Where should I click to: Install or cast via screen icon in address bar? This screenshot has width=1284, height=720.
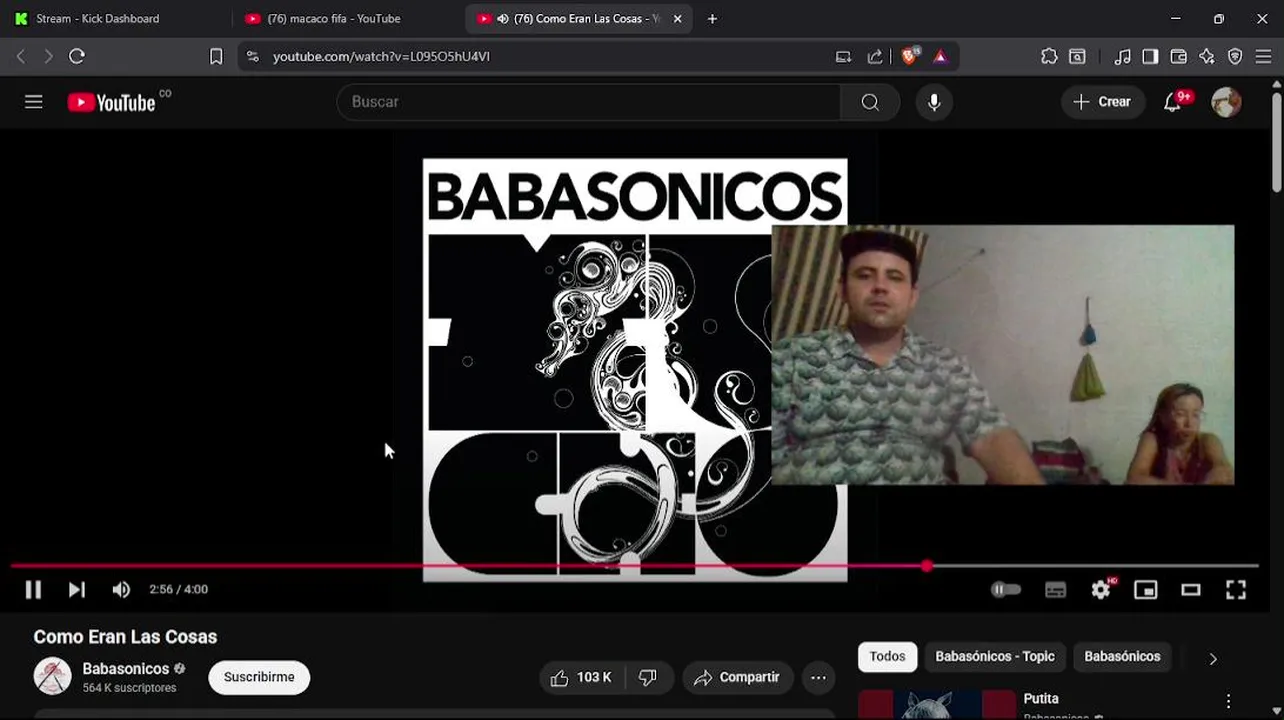click(x=843, y=56)
